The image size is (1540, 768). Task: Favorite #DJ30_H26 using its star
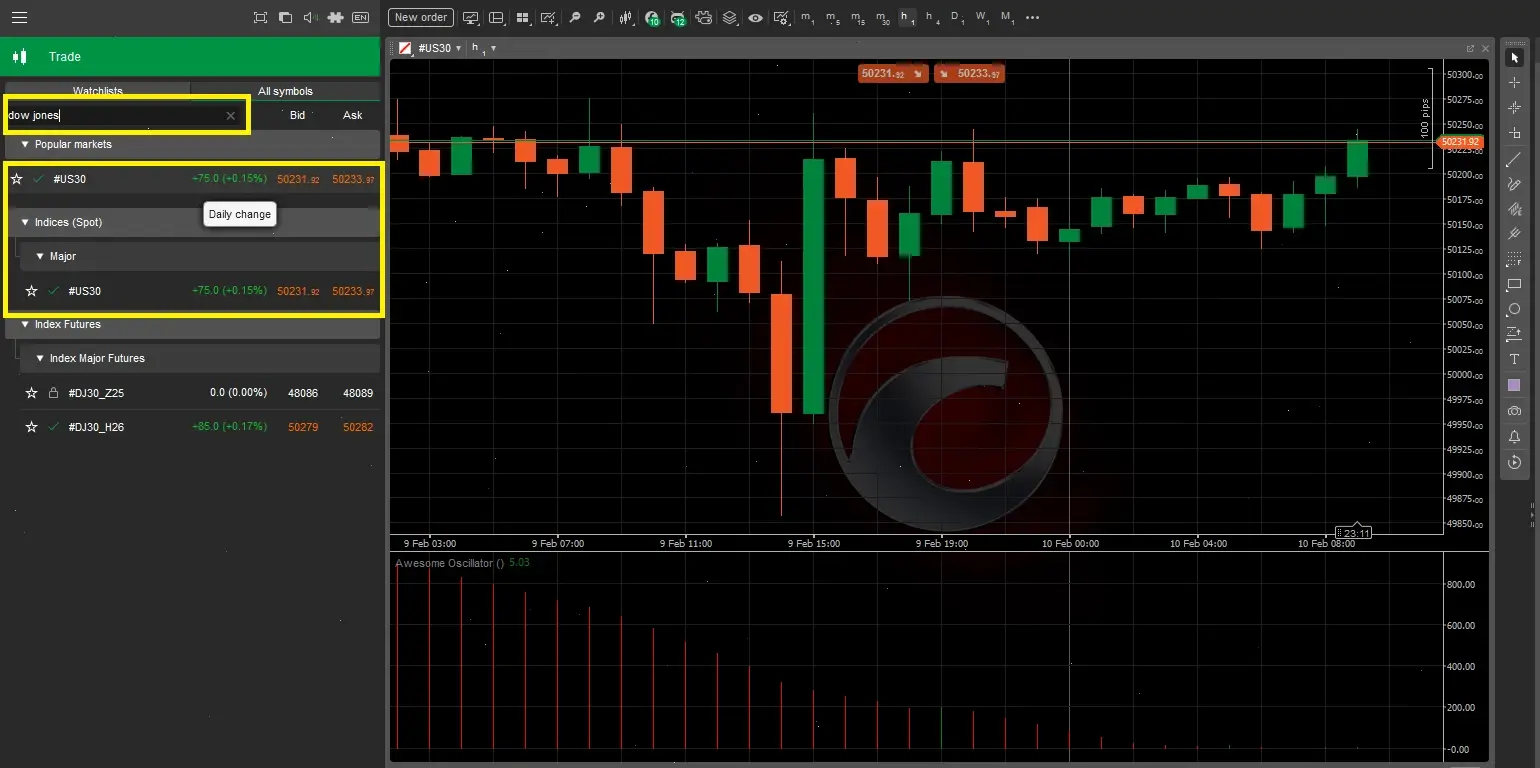30,426
